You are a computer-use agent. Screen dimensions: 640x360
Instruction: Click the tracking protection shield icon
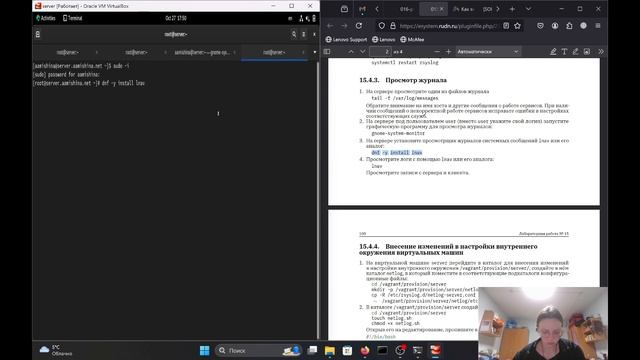[x=382, y=26]
